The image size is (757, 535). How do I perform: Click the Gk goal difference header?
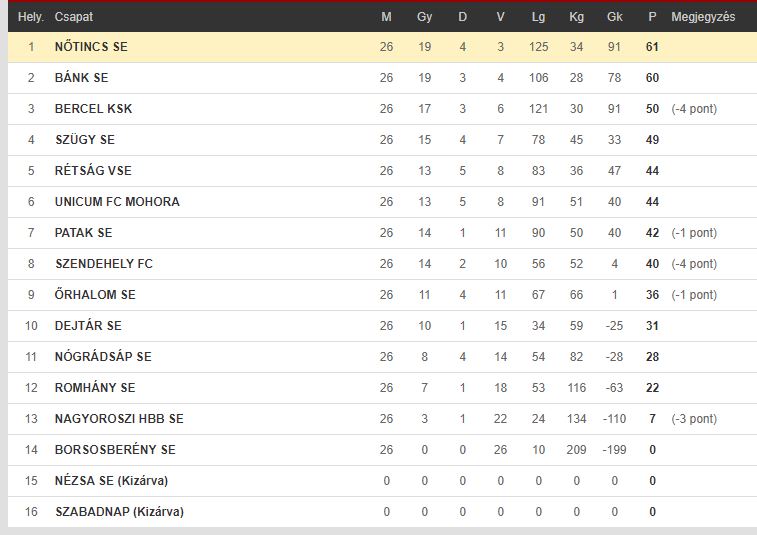[615, 17]
